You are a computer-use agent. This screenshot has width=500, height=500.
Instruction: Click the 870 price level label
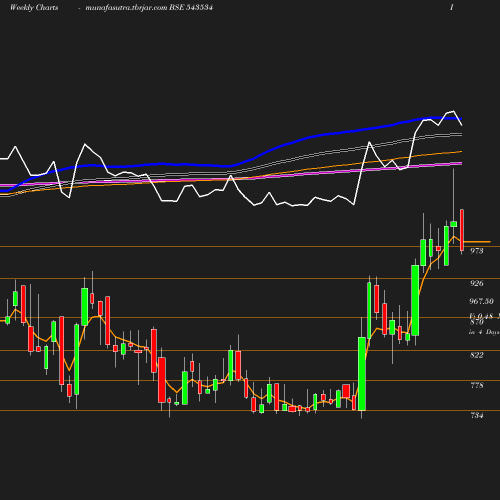(x=477, y=322)
